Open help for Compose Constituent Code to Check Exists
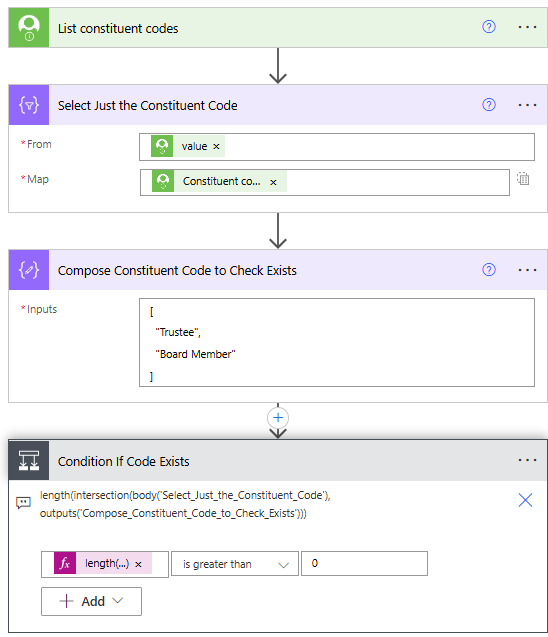Viewport: 548px width, 637px height. click(489, 270)
